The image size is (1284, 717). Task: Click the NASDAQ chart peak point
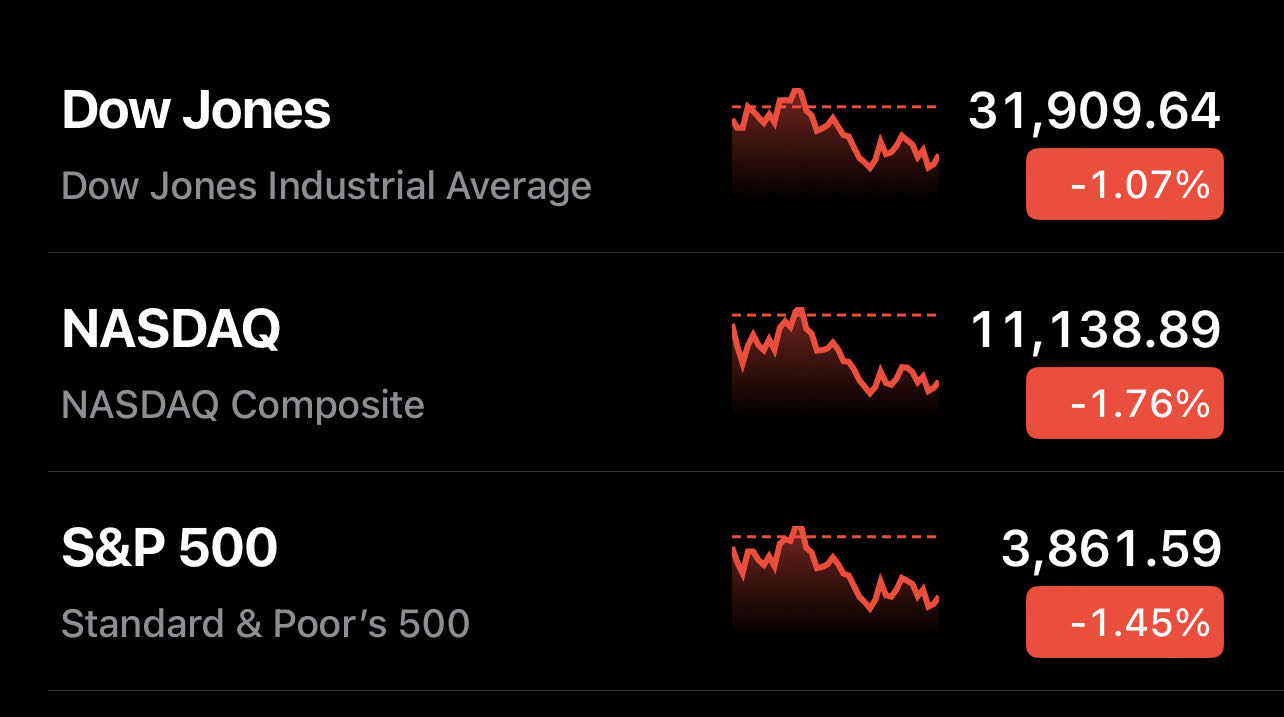pyautogui.click(x=800, y=308)
